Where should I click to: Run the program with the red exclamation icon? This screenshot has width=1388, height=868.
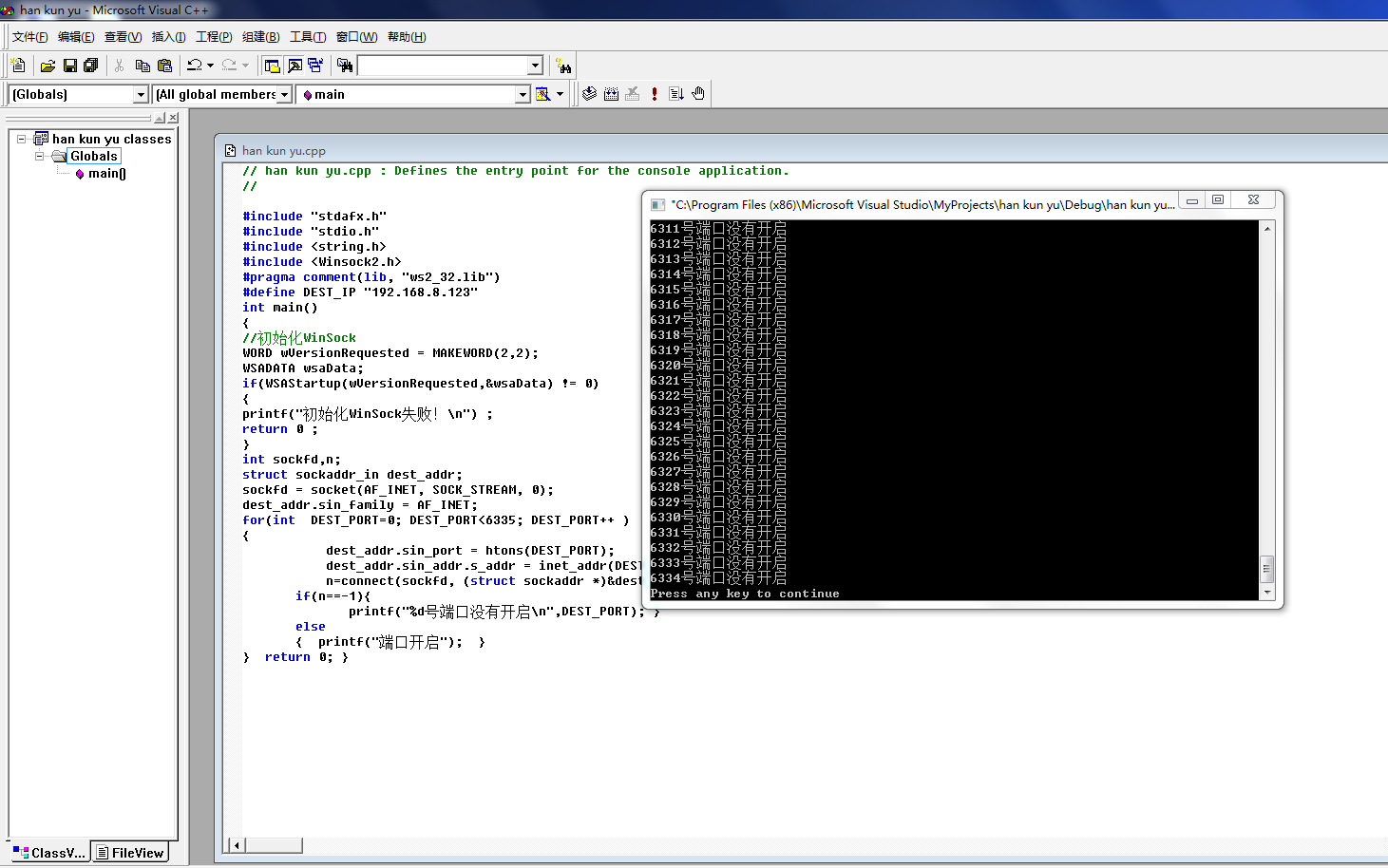[655, 94]
